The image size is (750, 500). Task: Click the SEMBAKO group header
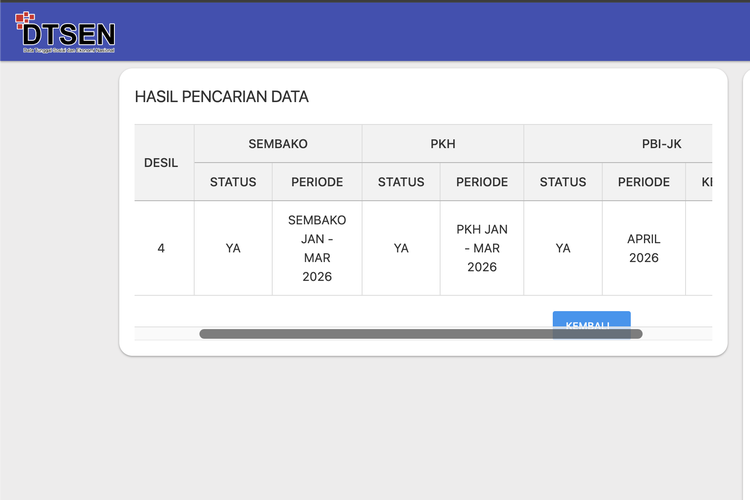pos(278,144)
